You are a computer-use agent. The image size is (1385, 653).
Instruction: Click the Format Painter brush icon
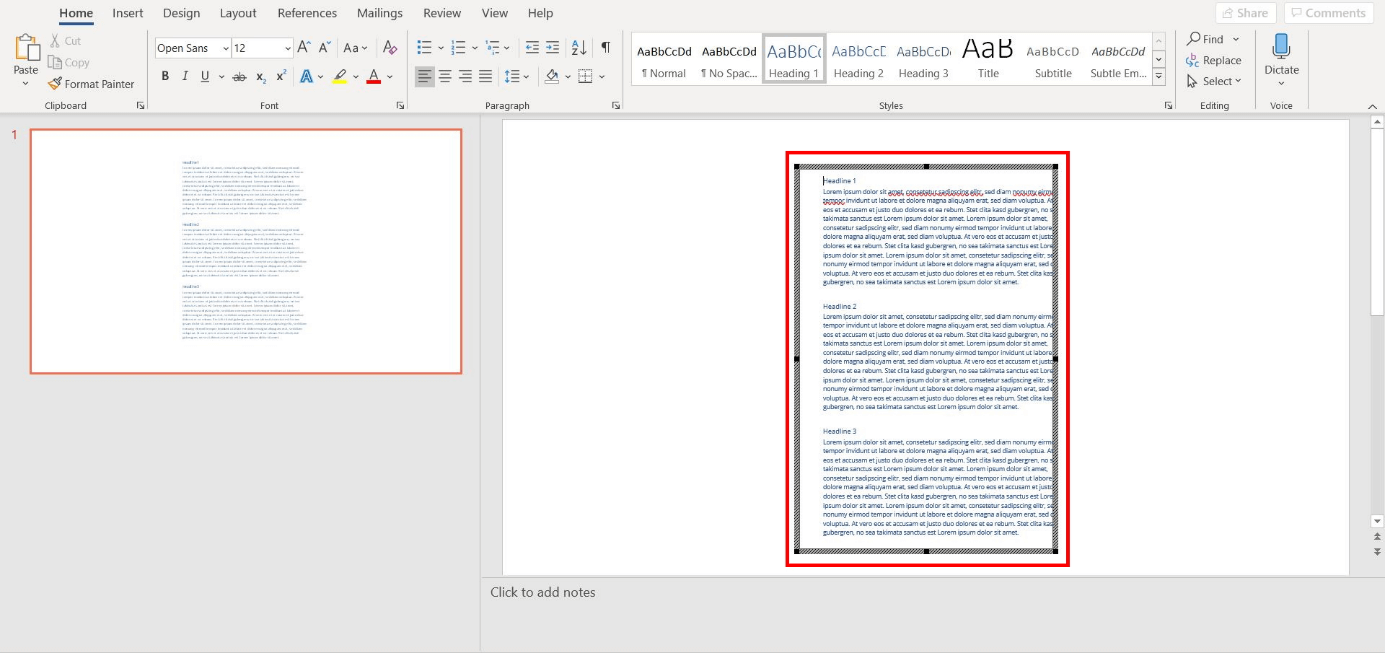55,84
